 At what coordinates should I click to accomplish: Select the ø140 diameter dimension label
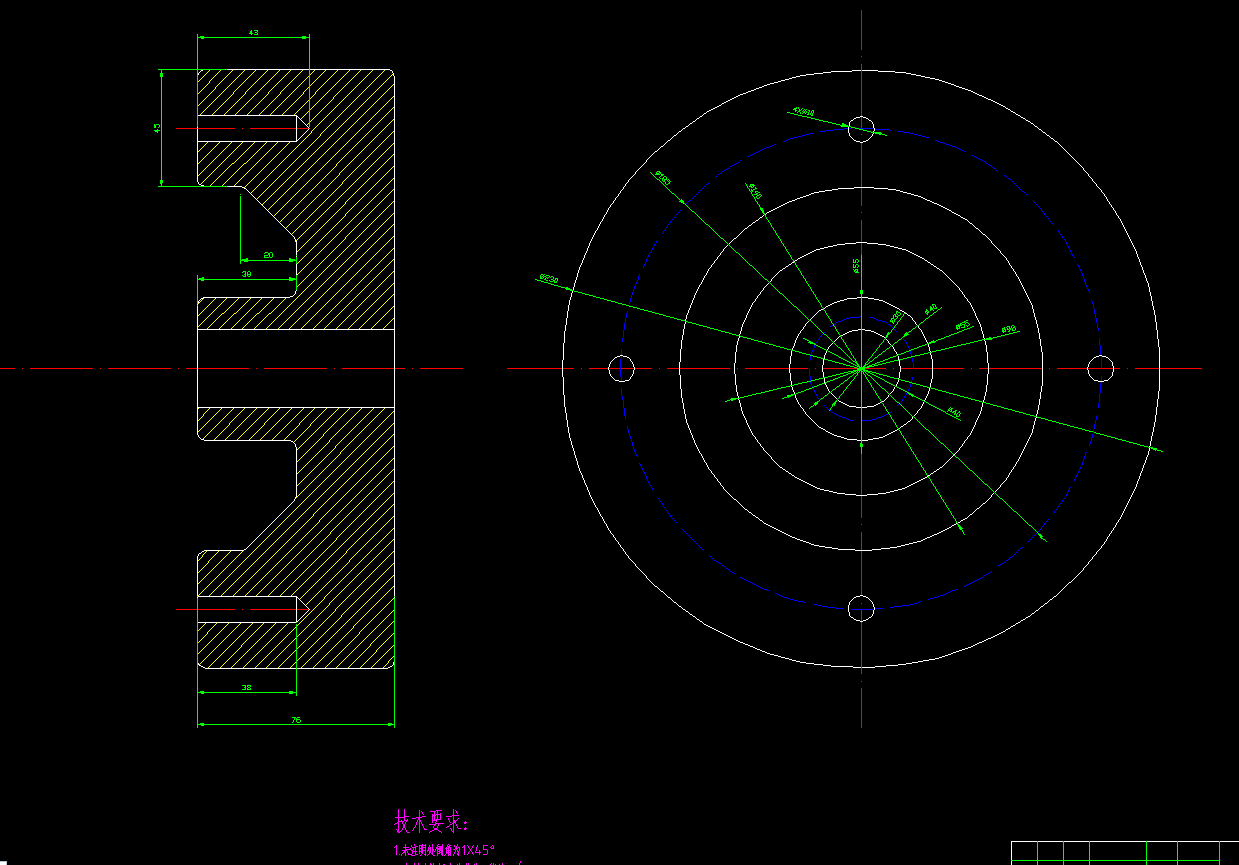pyautogui.click(x=756, y=191)
